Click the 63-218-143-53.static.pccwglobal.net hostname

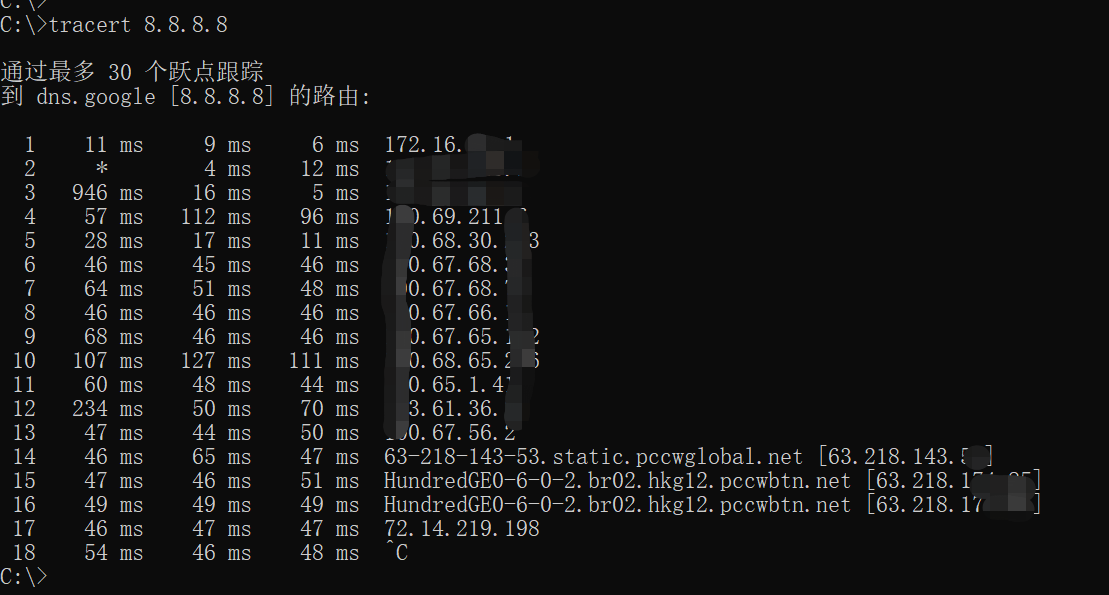coord(593,457)
